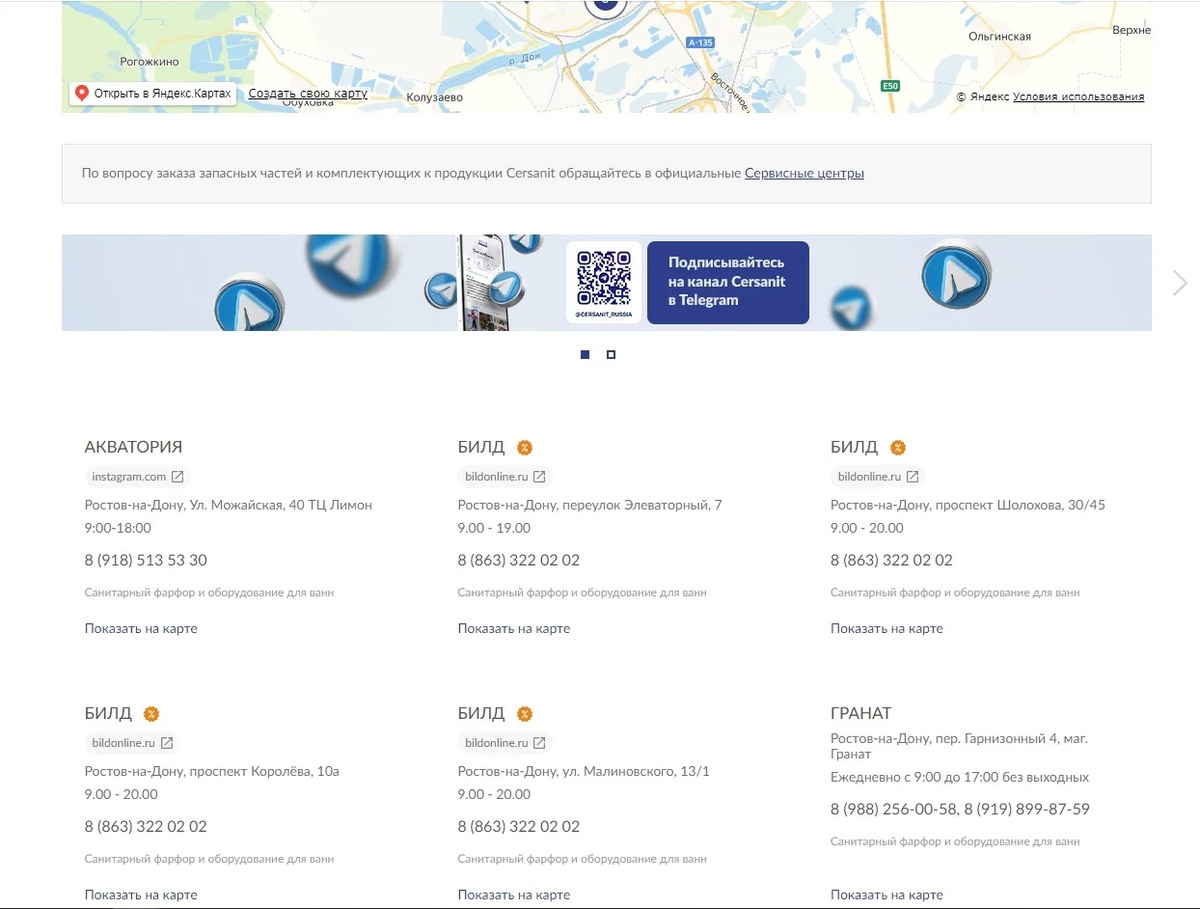
Task: Show ГРАНАТ store on the map
Action: [887, 895]
